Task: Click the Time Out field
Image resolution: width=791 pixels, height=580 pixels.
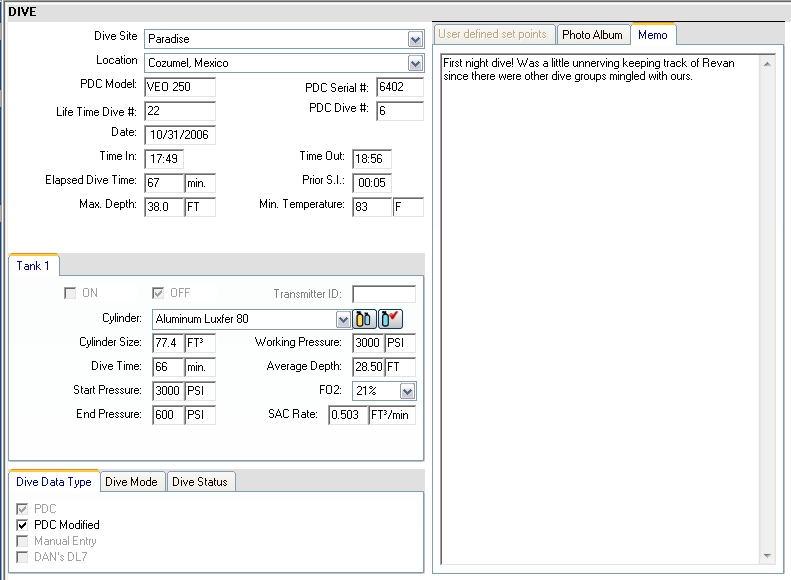Action: [372, 159]
